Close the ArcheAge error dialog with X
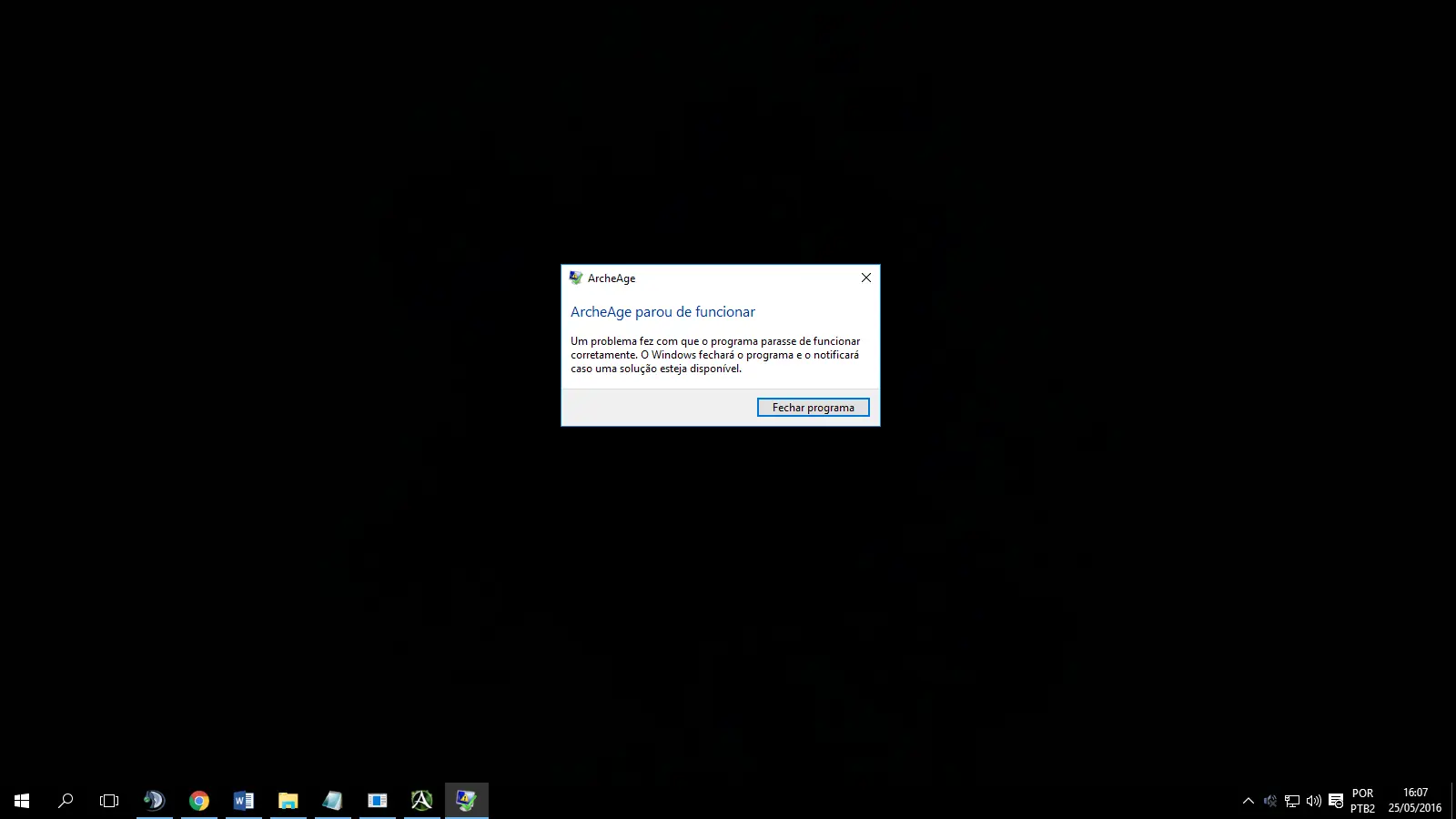 865,278
